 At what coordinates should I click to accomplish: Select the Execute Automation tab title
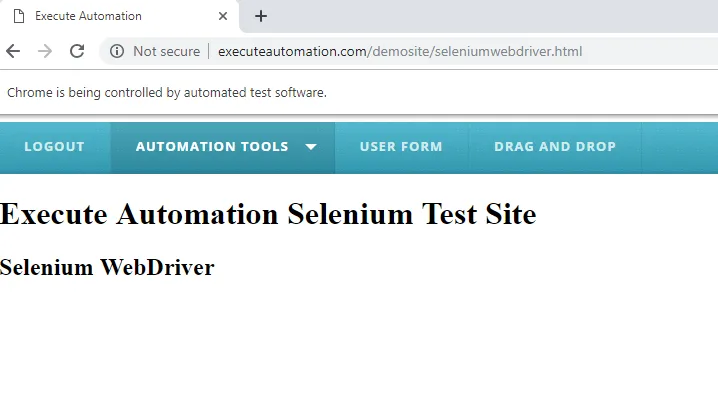click(x=88, y=16)
